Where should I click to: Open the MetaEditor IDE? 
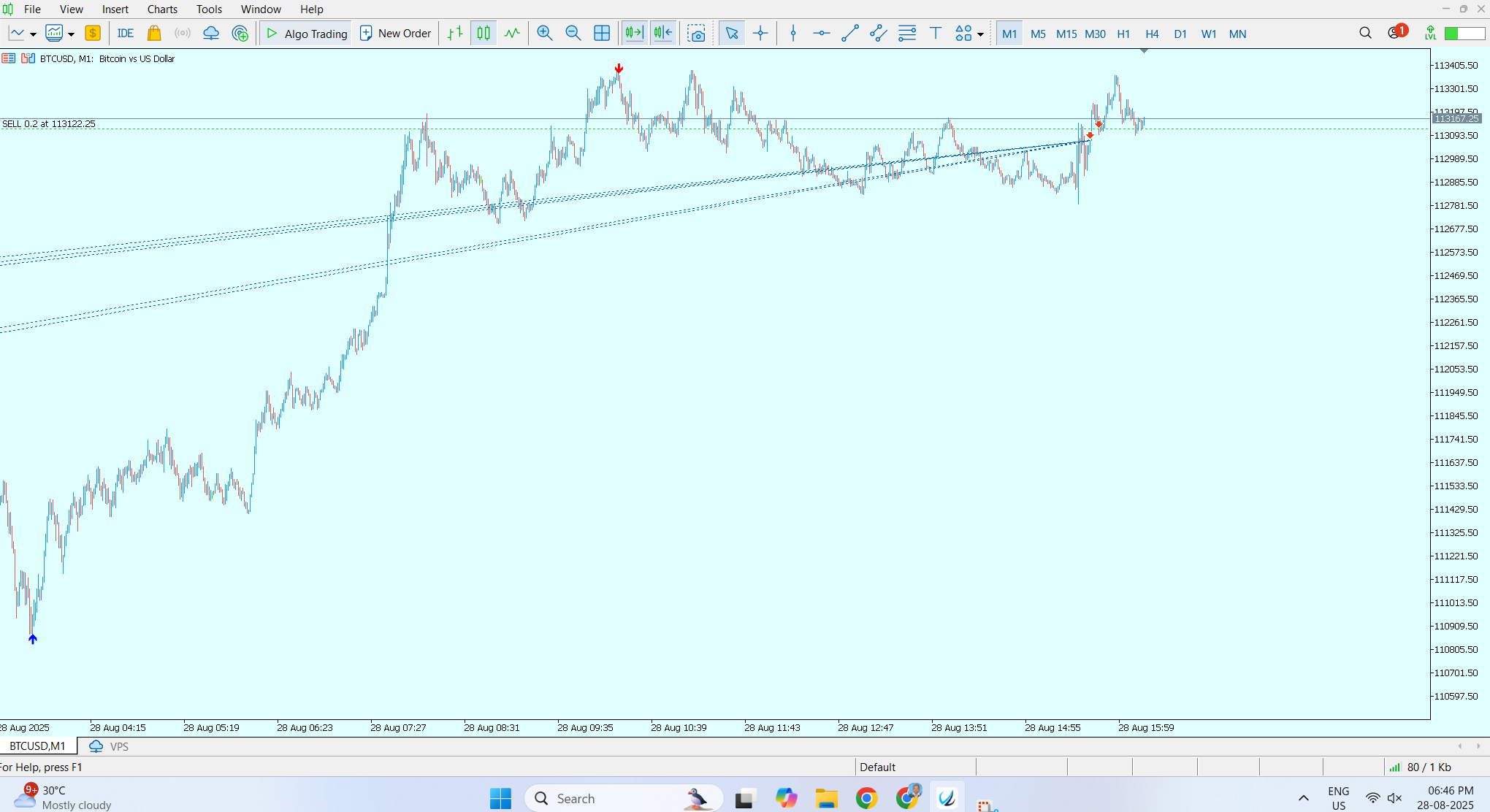[x=126, y=34]
